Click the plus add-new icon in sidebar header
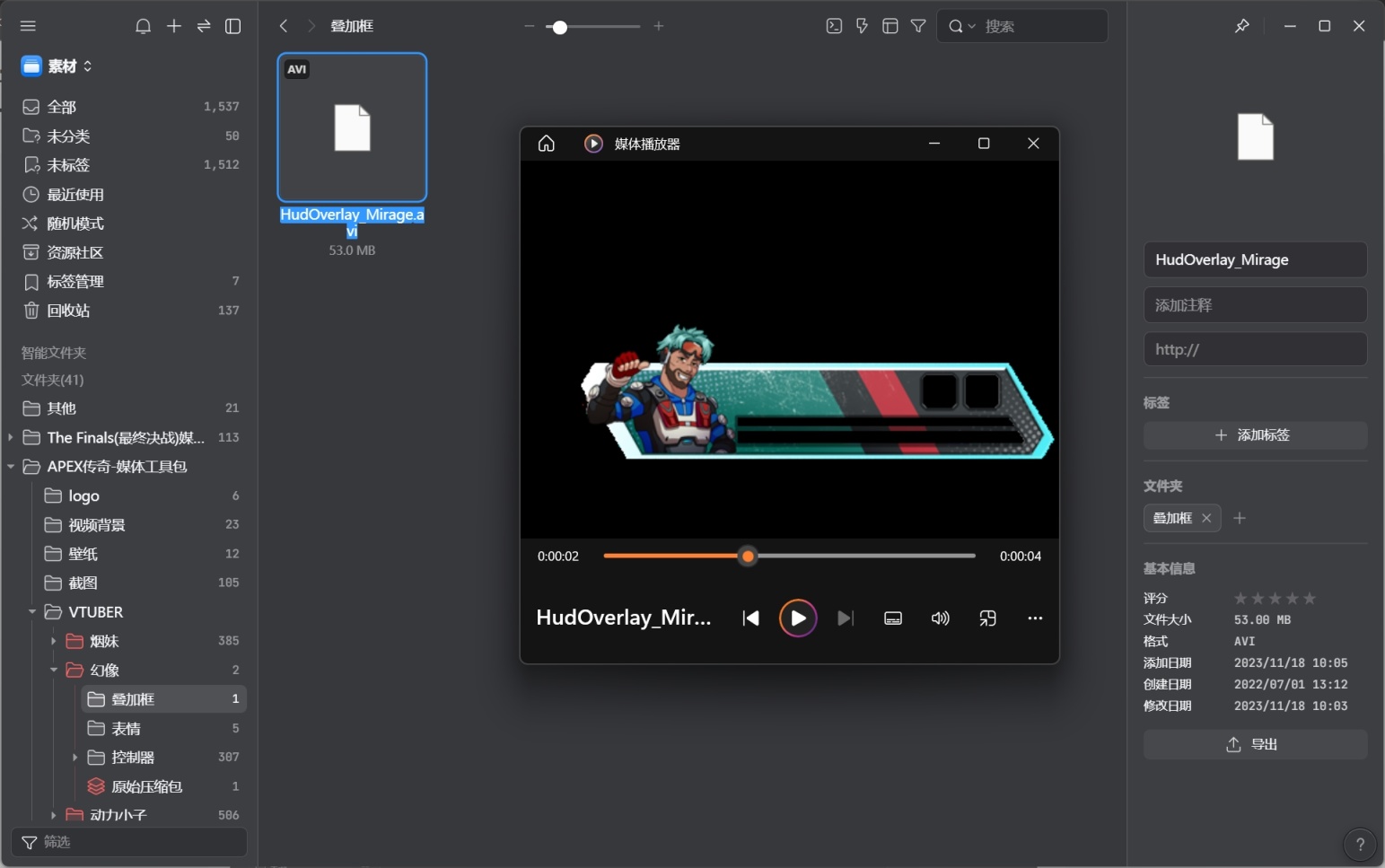Viewport: 1385px width, 868px height. click(174, 26)
